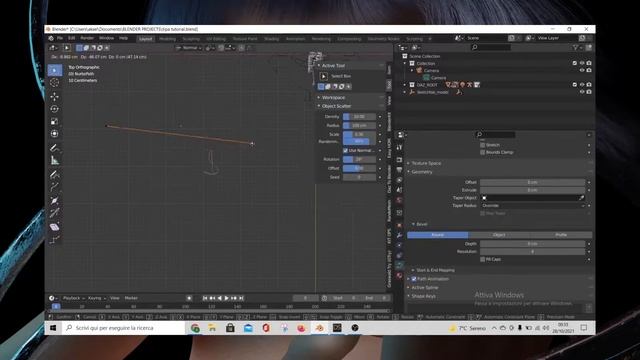
Task: Select the Scale tool
Action: 55,121
